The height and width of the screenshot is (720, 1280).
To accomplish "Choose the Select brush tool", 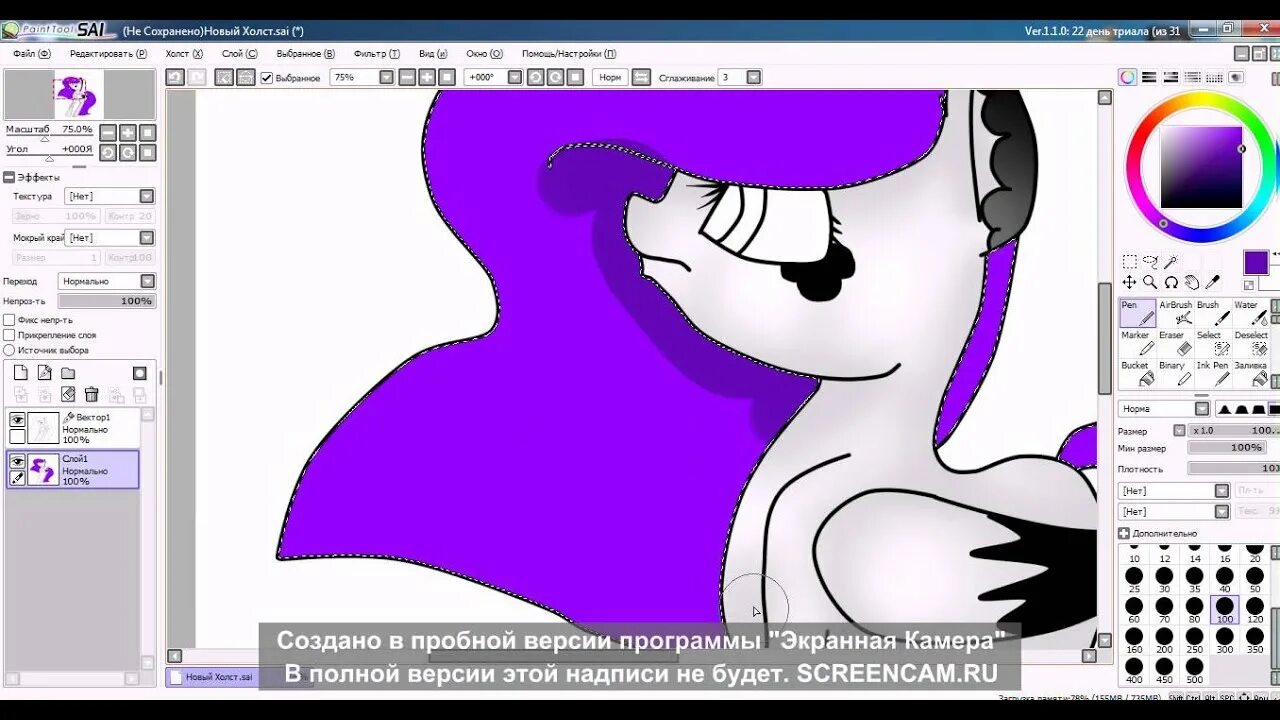I will [x=1212, y=343].
